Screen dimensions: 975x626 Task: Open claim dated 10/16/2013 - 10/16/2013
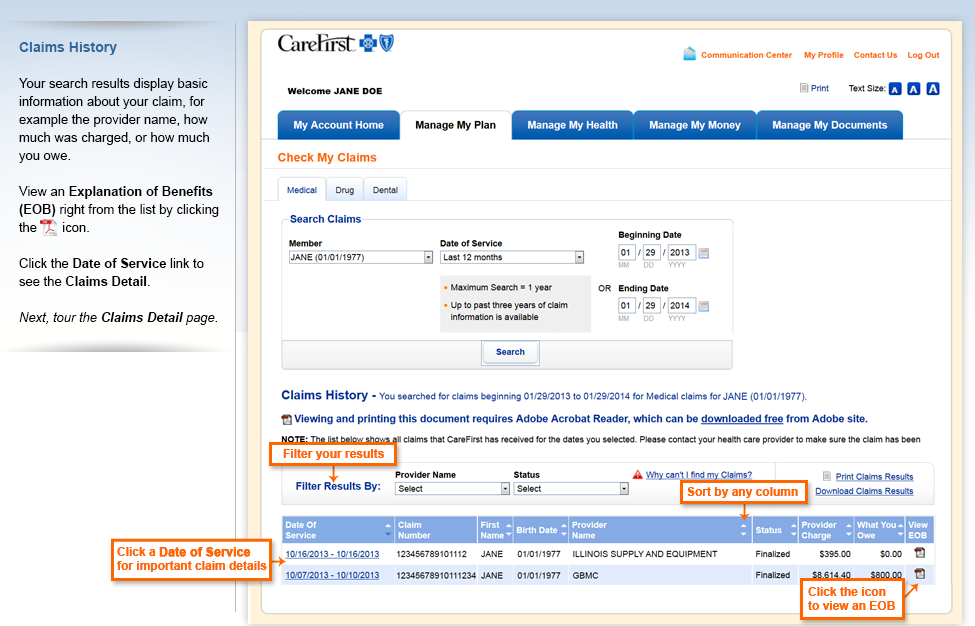point(332,554)
